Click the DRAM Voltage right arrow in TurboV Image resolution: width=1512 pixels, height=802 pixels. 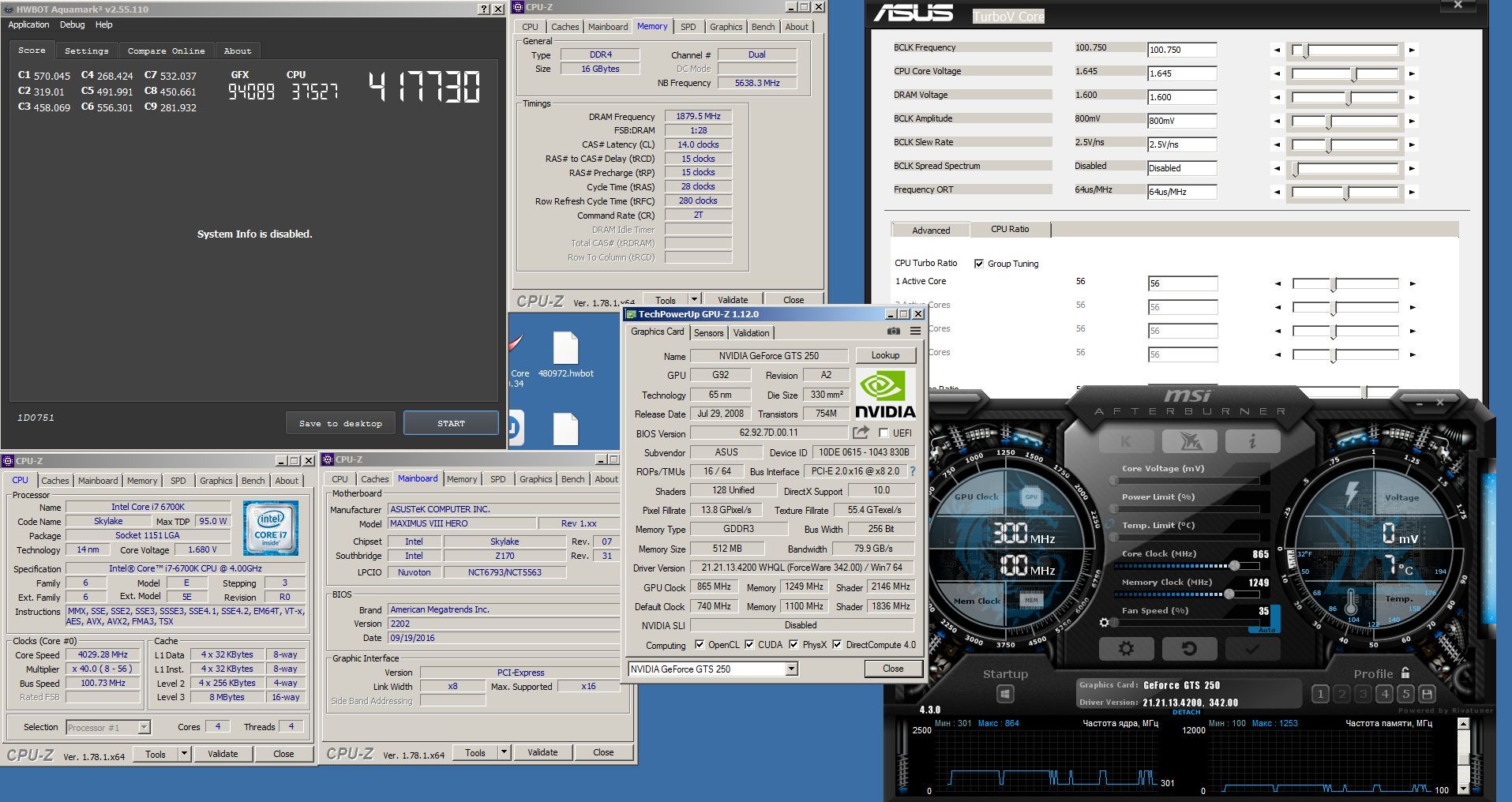[1412, 98]
